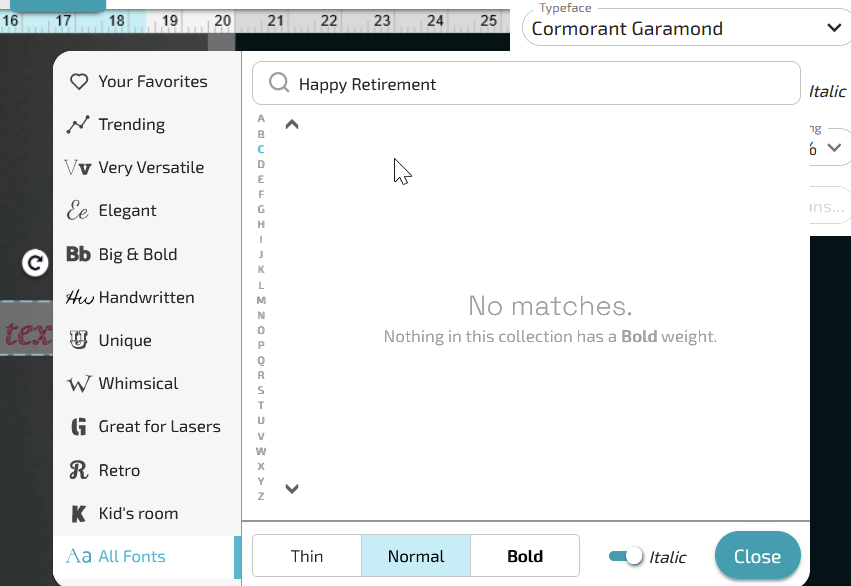This screenshot has width=851, height=586.
Task: Choose the Normal weight button
Action: (x=416, y=556)
